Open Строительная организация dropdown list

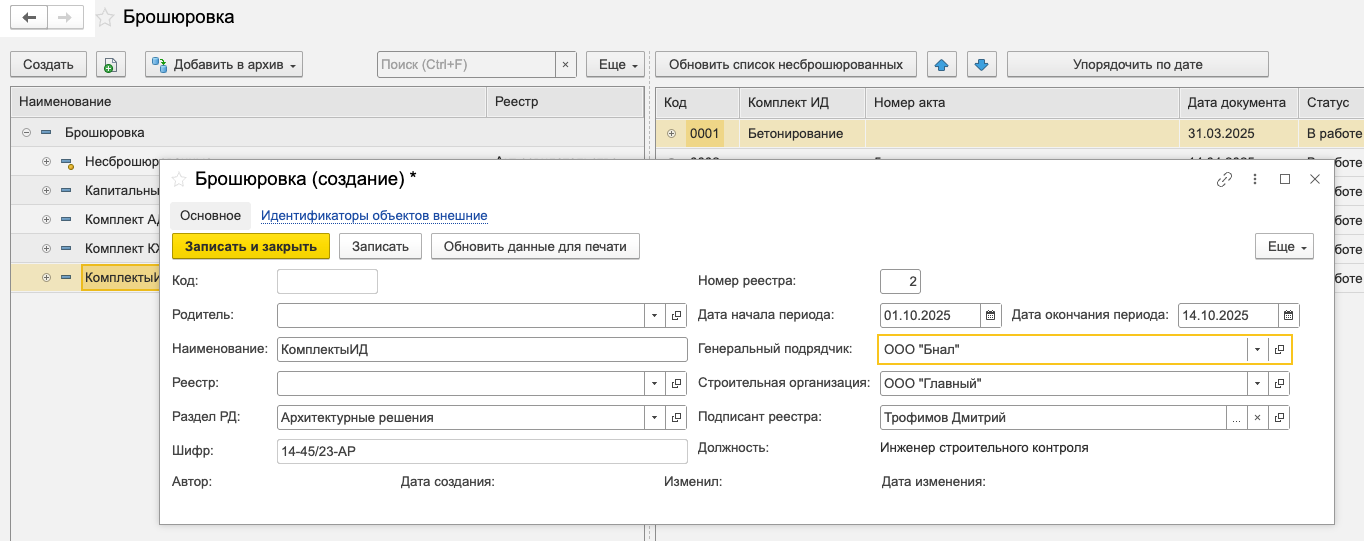point(1257,384)
